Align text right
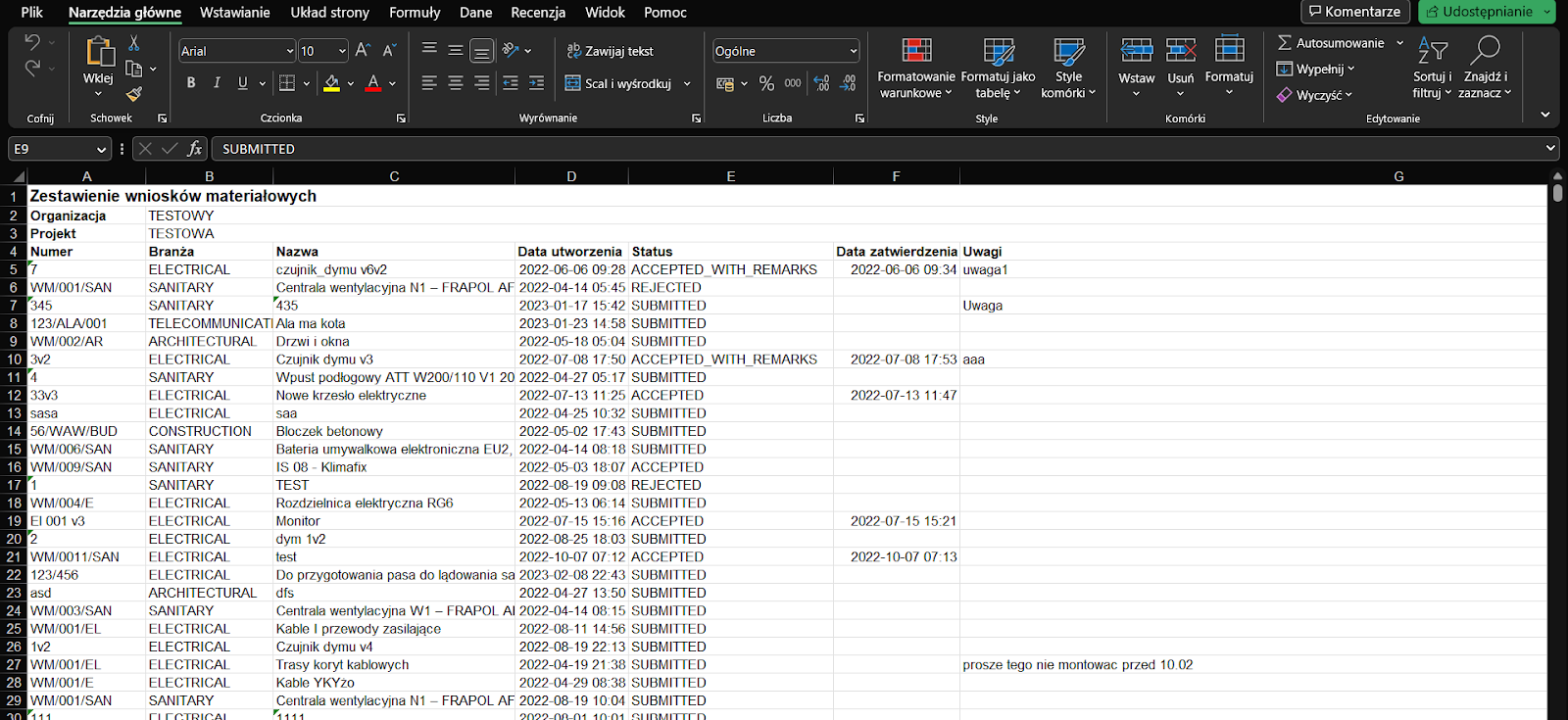 coord(481,83)
